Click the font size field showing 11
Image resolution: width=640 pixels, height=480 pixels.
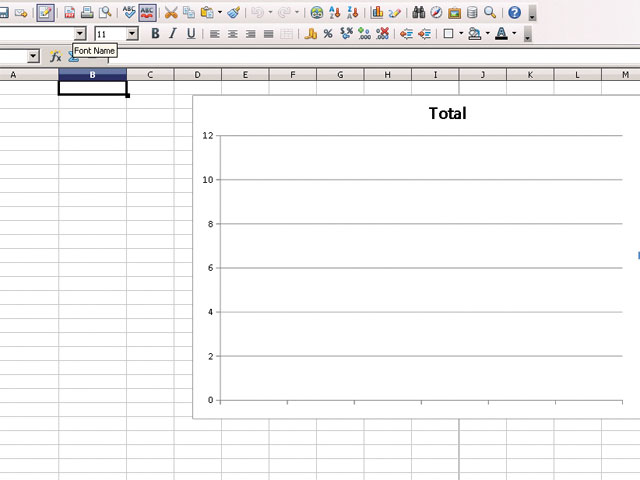click(110, 34)
